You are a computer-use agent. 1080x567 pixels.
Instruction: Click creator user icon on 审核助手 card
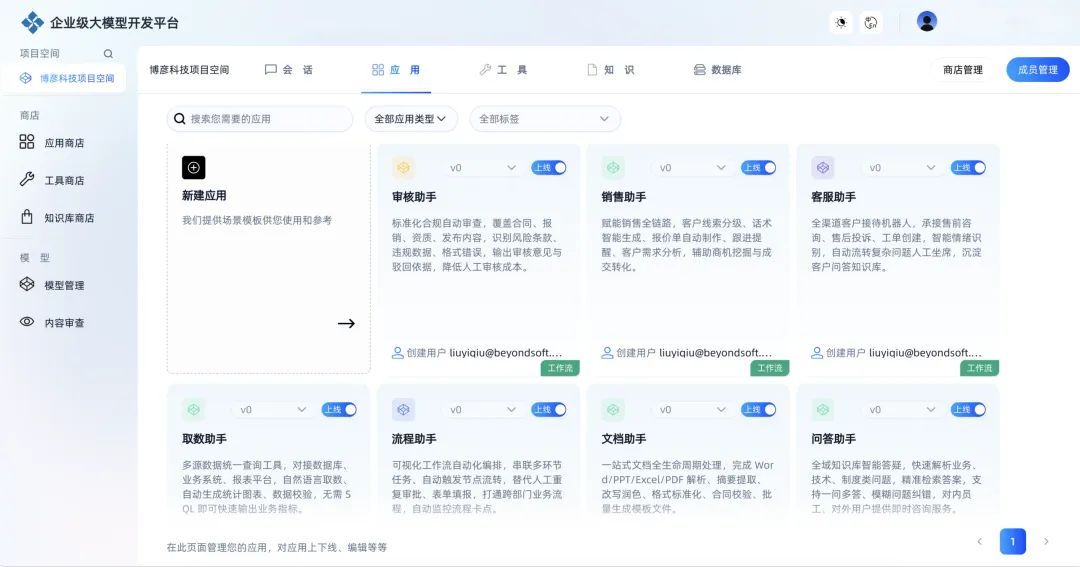coord(397,353)
